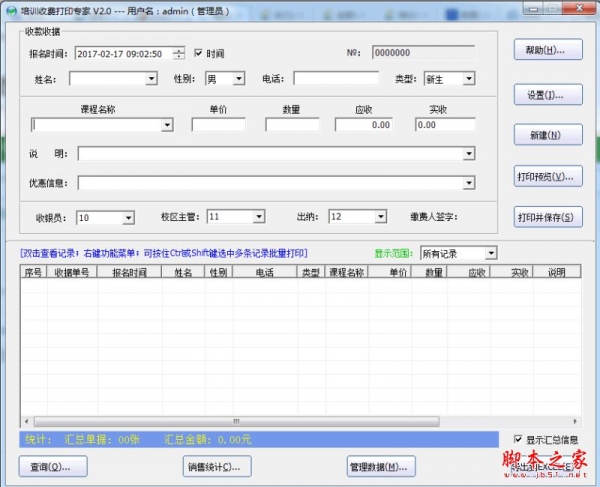Screen dimensions: 600x487
Task: Click the 课程名称 table column header
Action: point(347,272)
